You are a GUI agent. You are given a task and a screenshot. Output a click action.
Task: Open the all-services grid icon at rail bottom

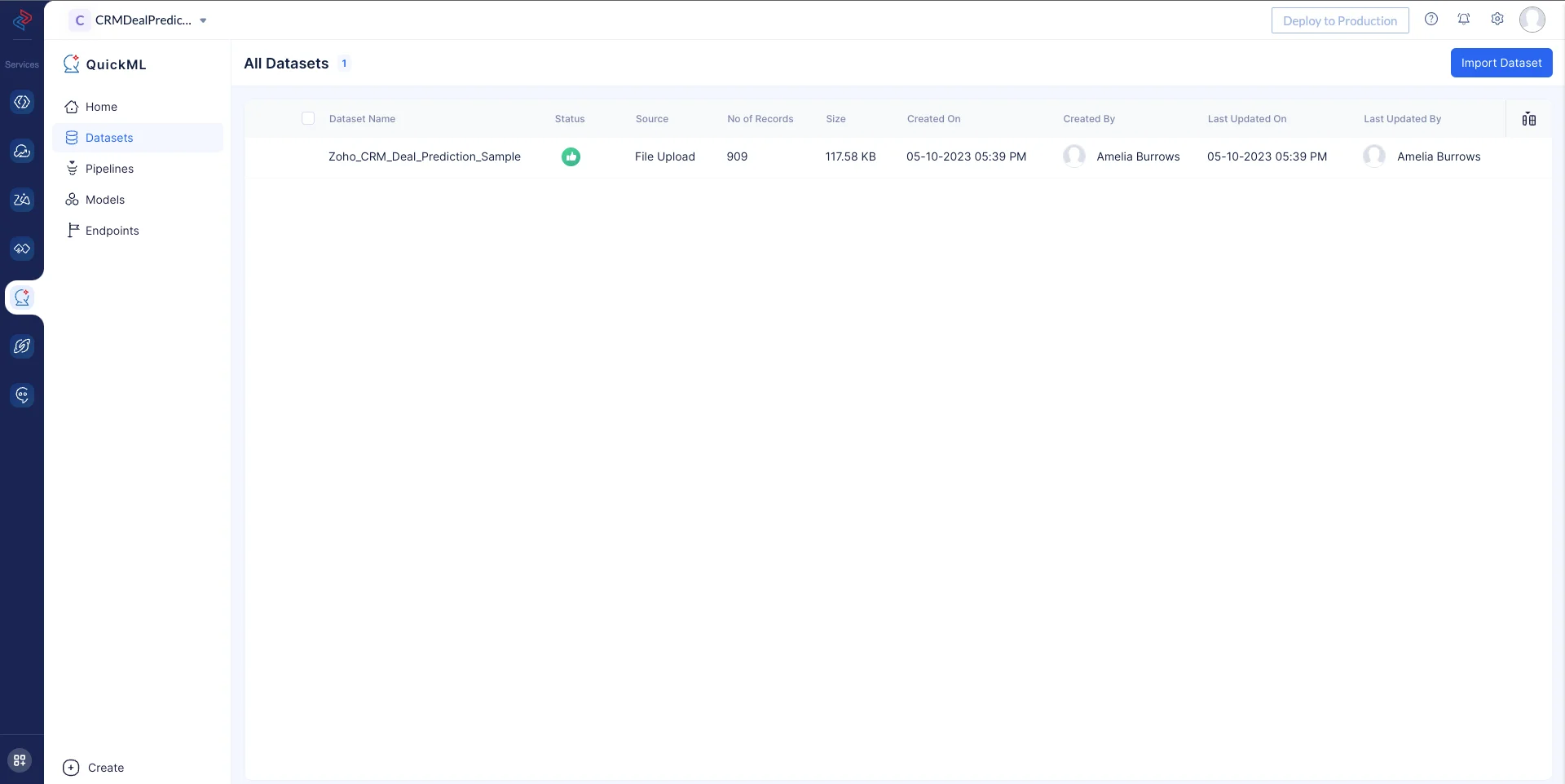point(20,760)
